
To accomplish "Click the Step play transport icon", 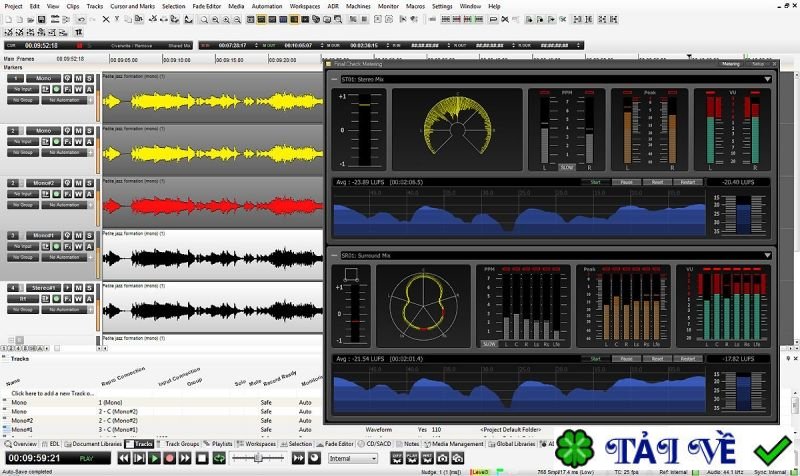I will [139, 458].
